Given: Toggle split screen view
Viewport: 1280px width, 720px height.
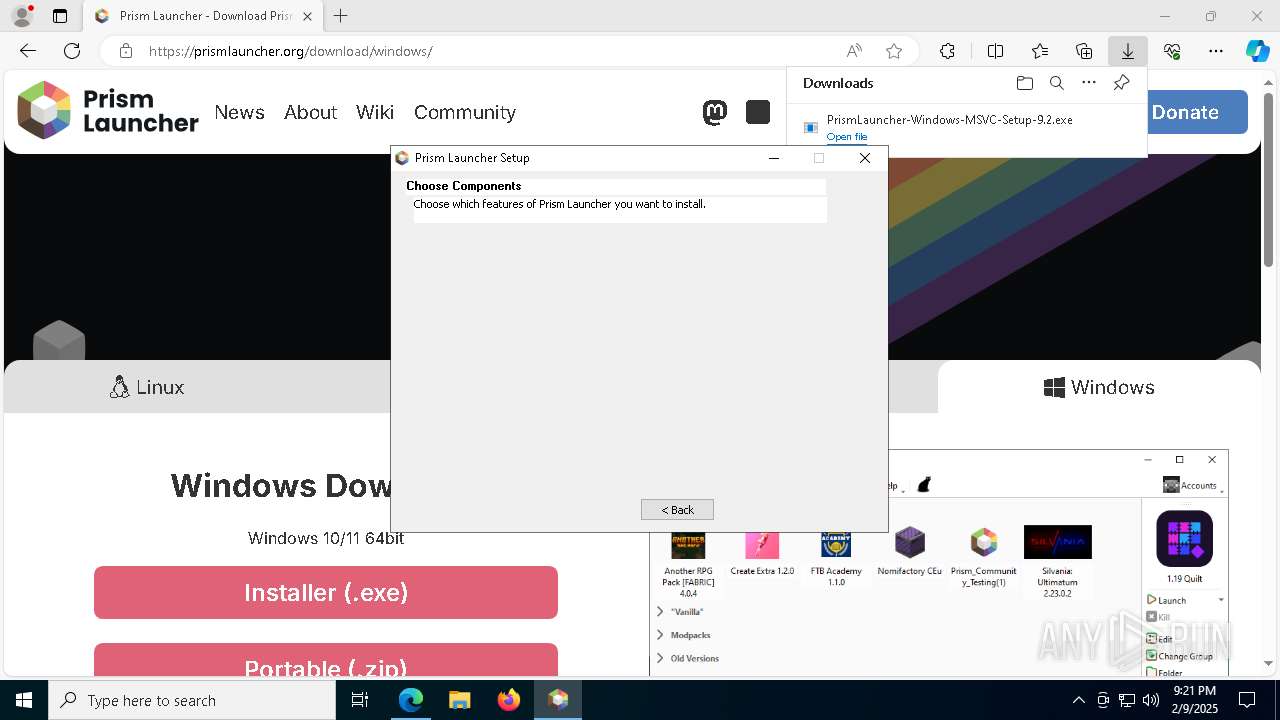Looking at the screenshot, I should 995,51.
